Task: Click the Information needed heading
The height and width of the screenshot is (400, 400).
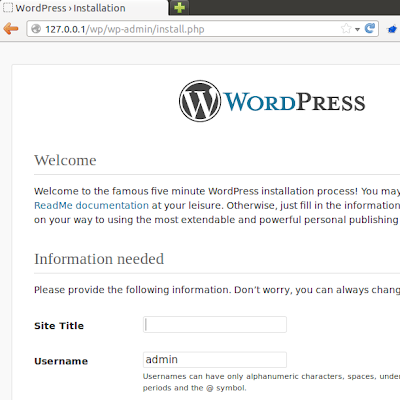Action: 99,259
